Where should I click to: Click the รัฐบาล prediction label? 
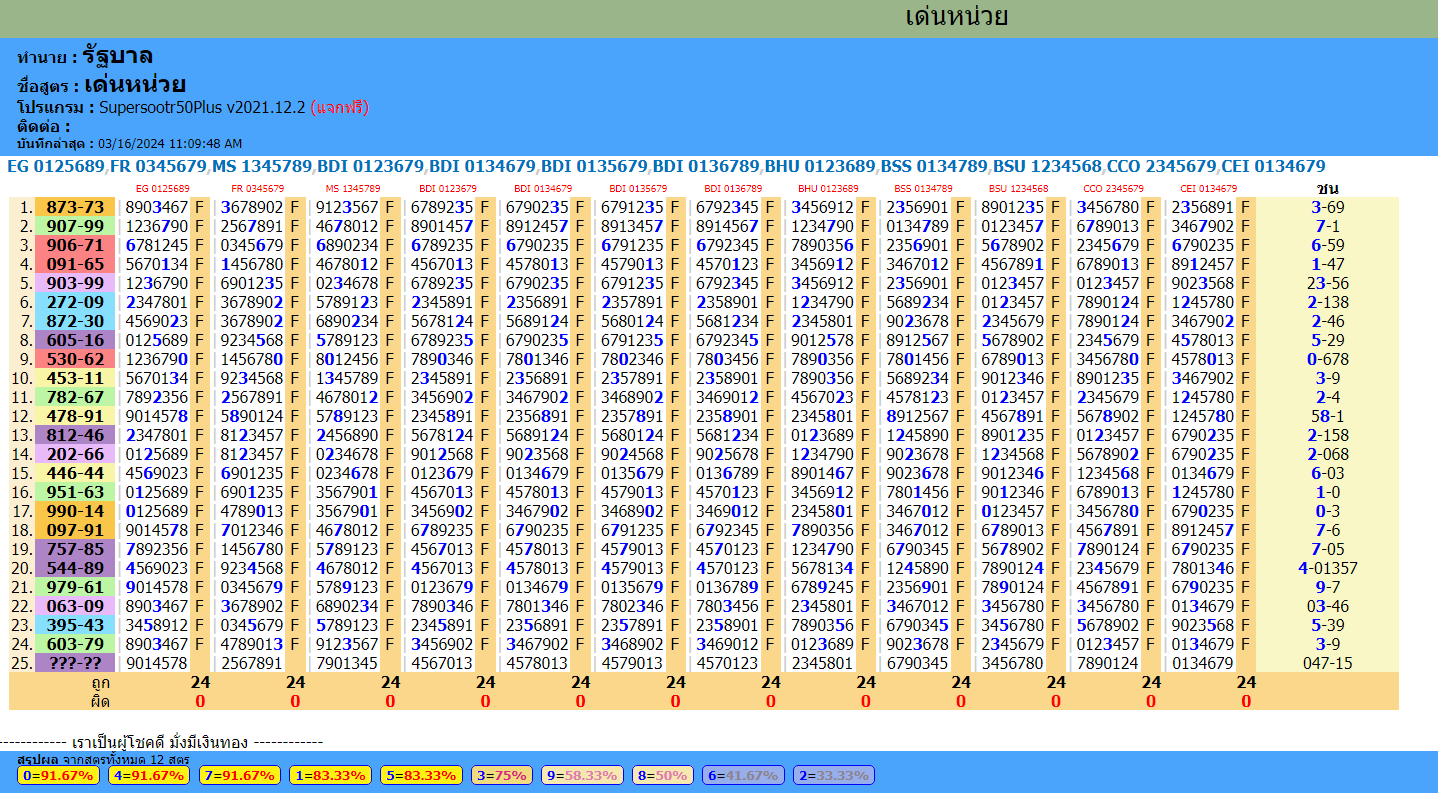(118, 57)
